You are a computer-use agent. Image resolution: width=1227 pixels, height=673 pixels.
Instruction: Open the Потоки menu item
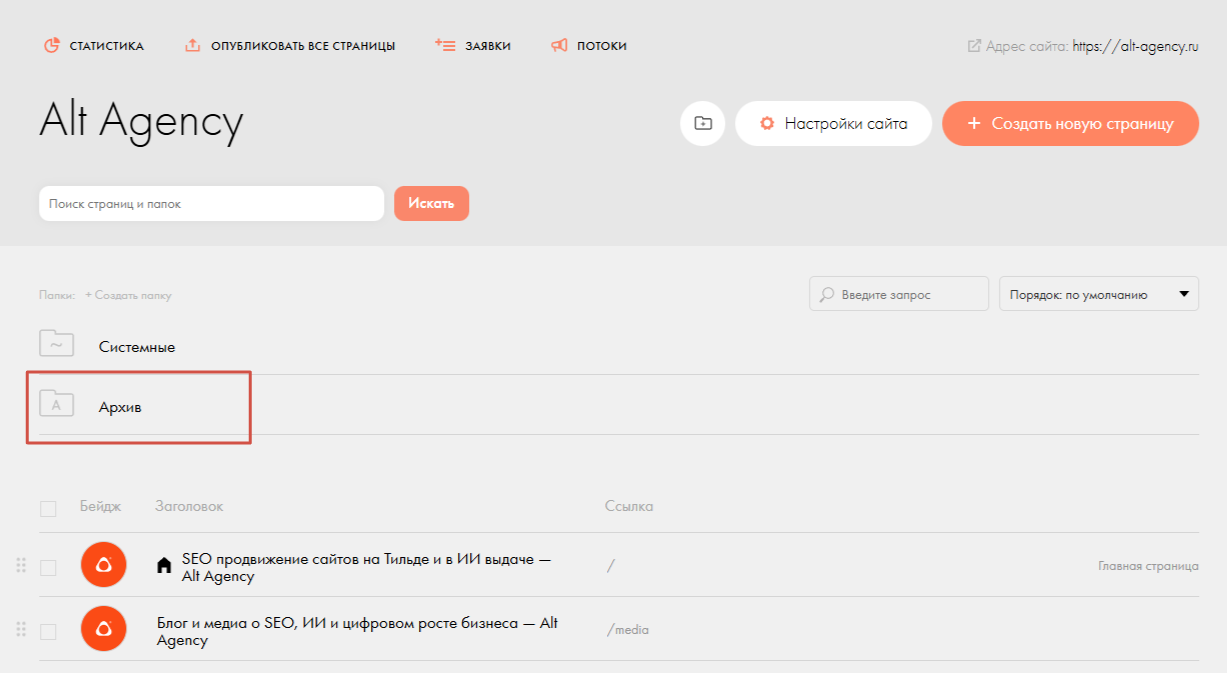point(602,46)
